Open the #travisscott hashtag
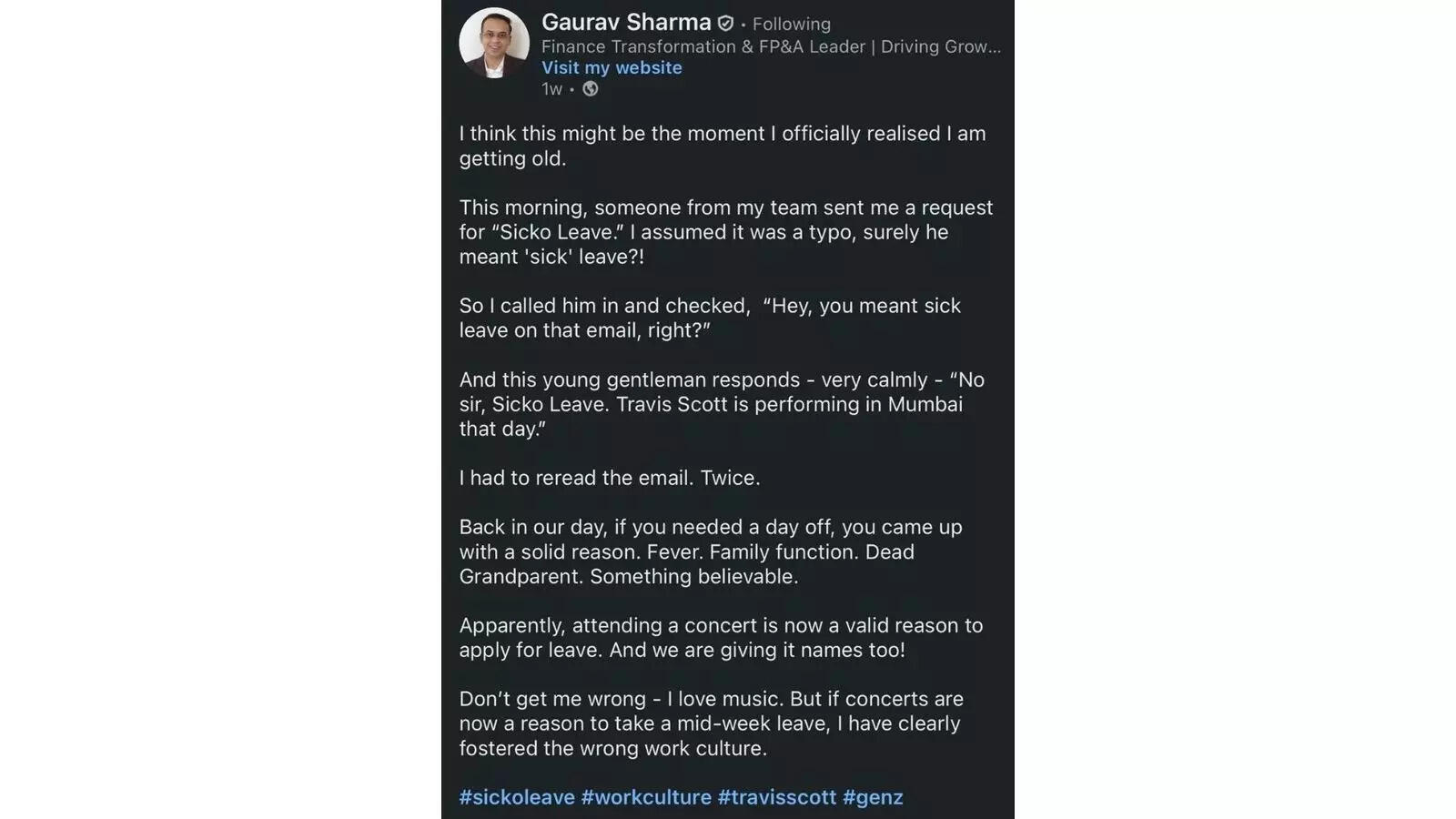This screenshot has height=819, width=1456. coord(778,797)
